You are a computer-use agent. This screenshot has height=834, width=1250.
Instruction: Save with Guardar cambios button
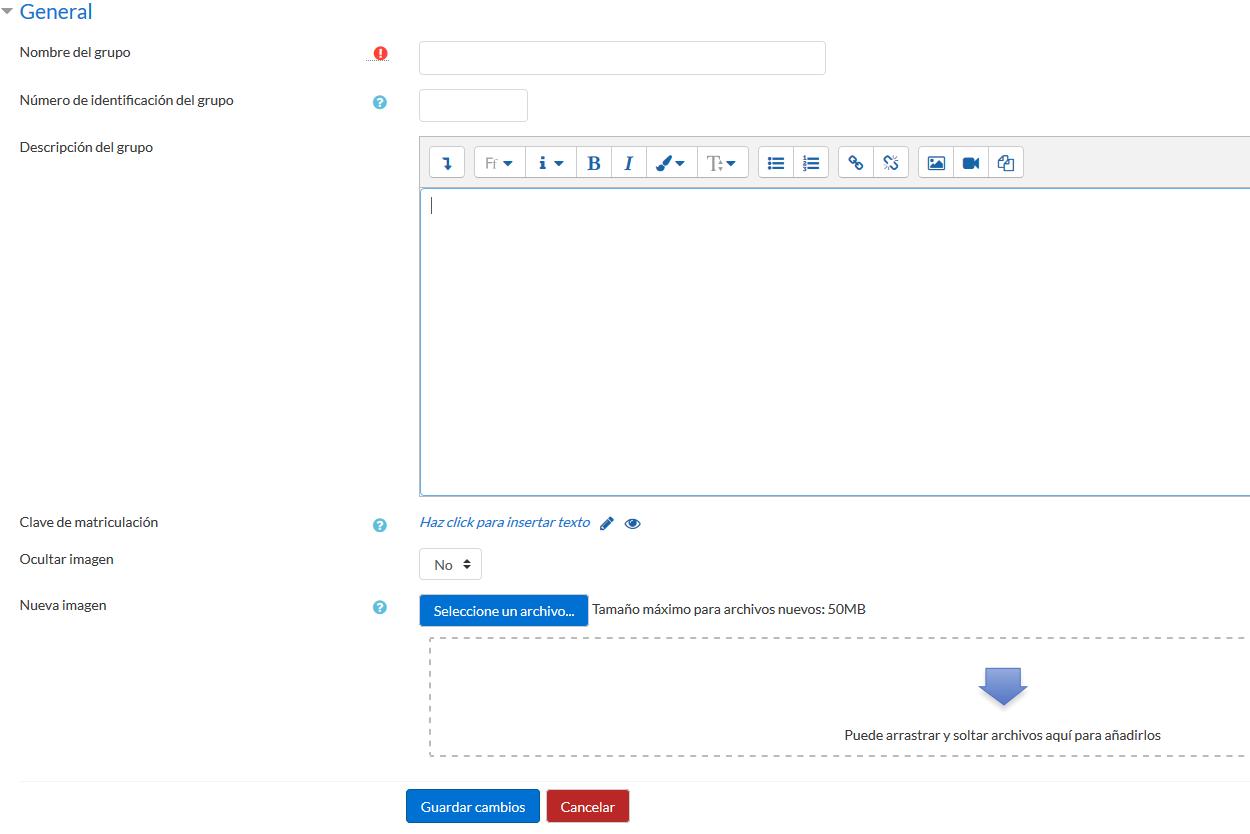[473, 806]
